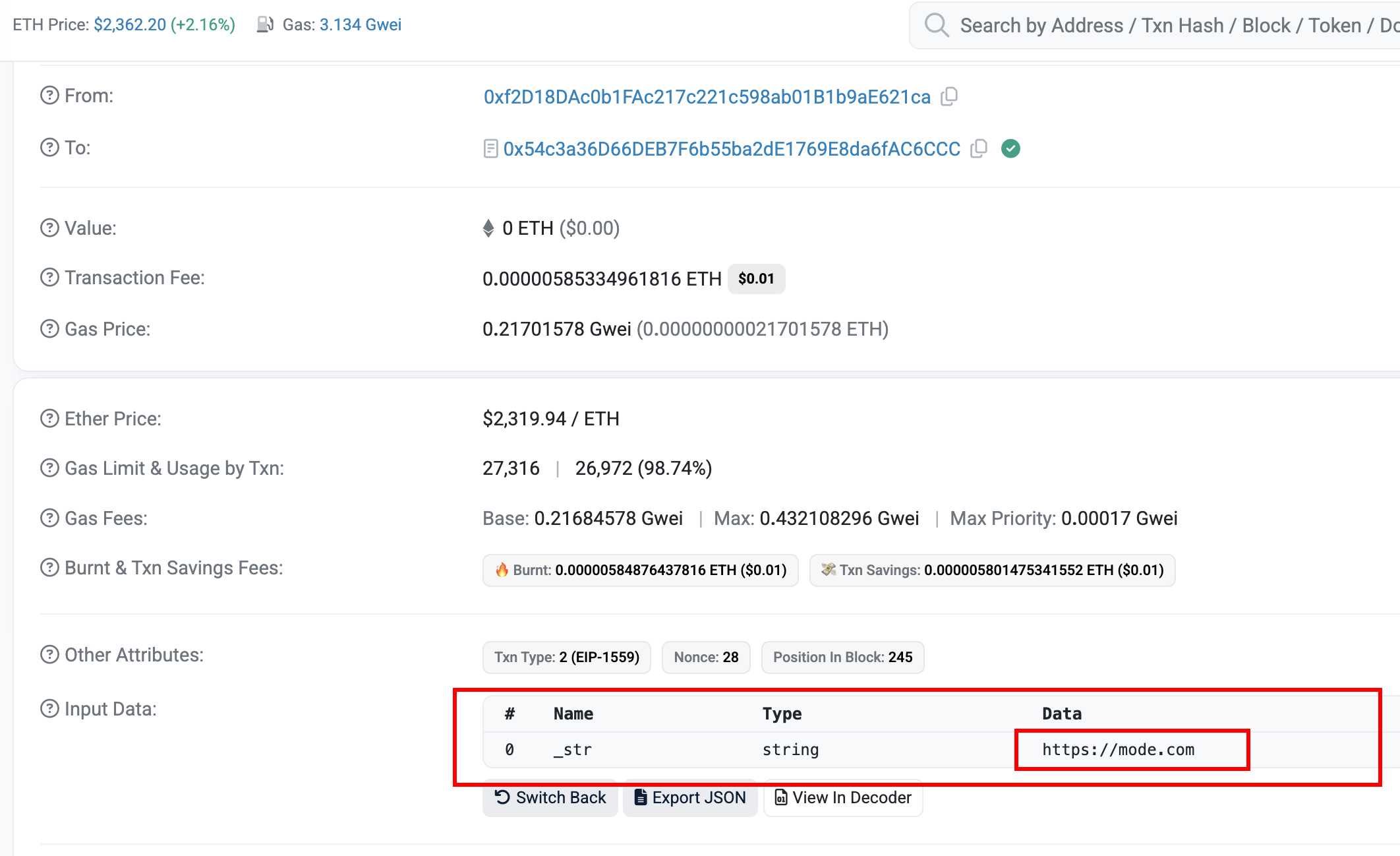This screenshot has height=856, width=1400.
Task: Click the string type cell
Action: tap(791, 750)
